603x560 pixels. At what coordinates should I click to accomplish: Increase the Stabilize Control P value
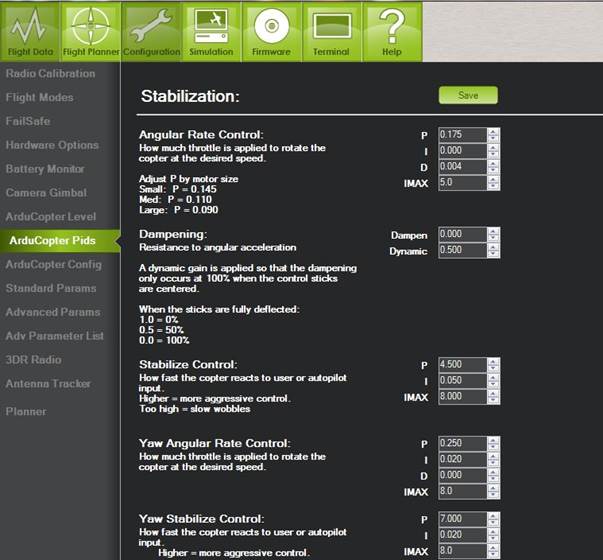(x=494, y=361)
